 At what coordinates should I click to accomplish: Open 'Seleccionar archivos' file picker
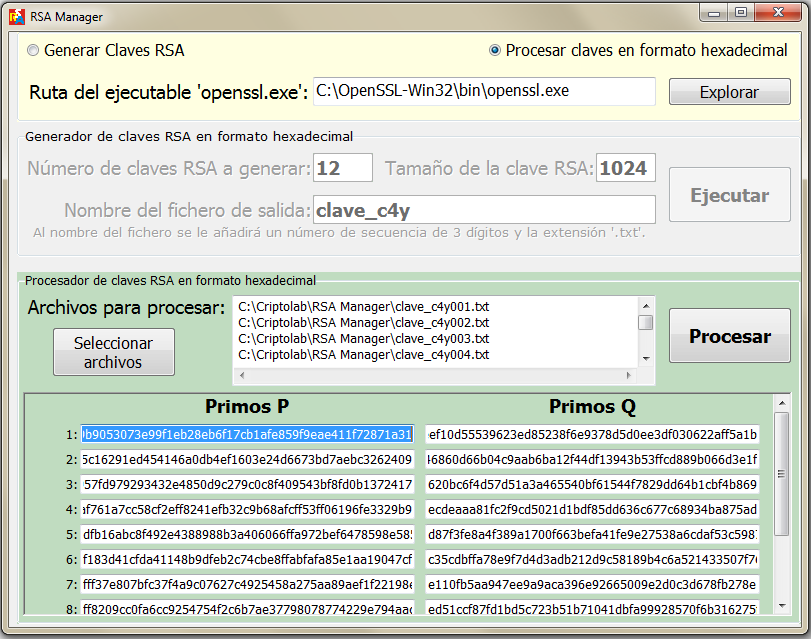[113, 352]
